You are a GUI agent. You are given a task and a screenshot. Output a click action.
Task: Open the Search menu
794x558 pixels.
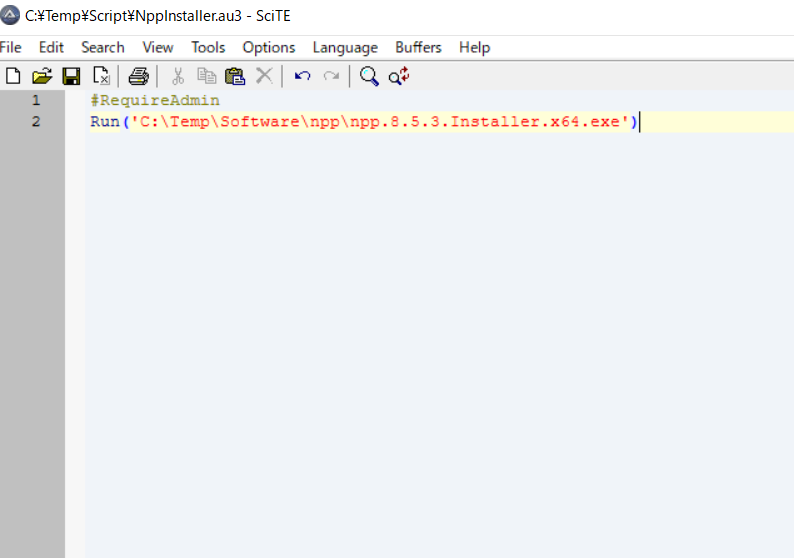click(103, 47)
